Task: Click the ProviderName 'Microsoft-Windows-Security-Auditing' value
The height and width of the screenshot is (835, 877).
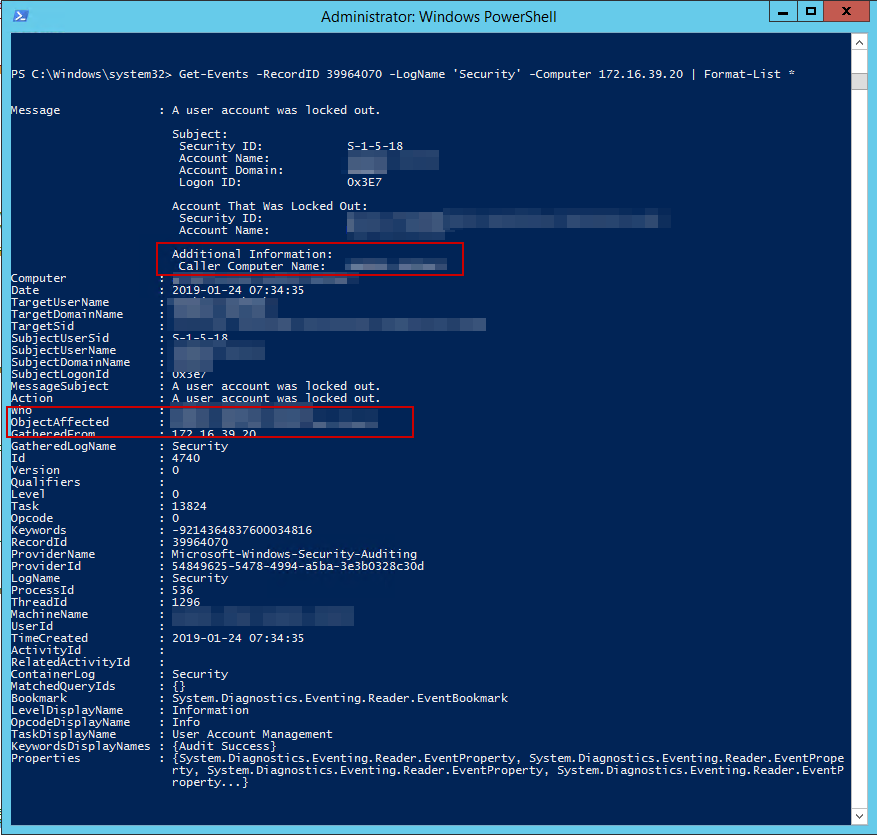Action: [294, 554]
